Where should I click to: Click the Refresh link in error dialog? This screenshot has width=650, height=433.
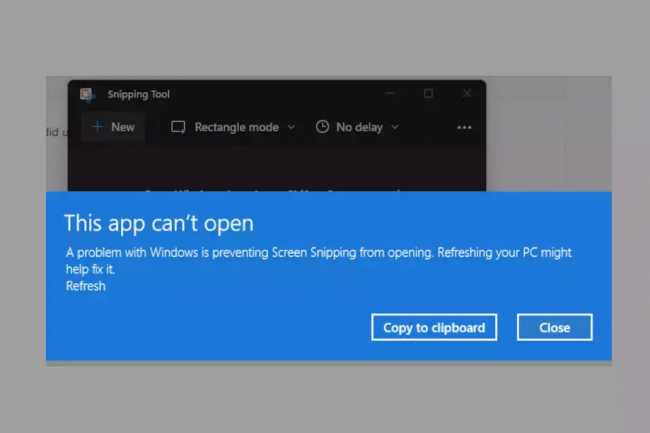(x=85, y=286)
